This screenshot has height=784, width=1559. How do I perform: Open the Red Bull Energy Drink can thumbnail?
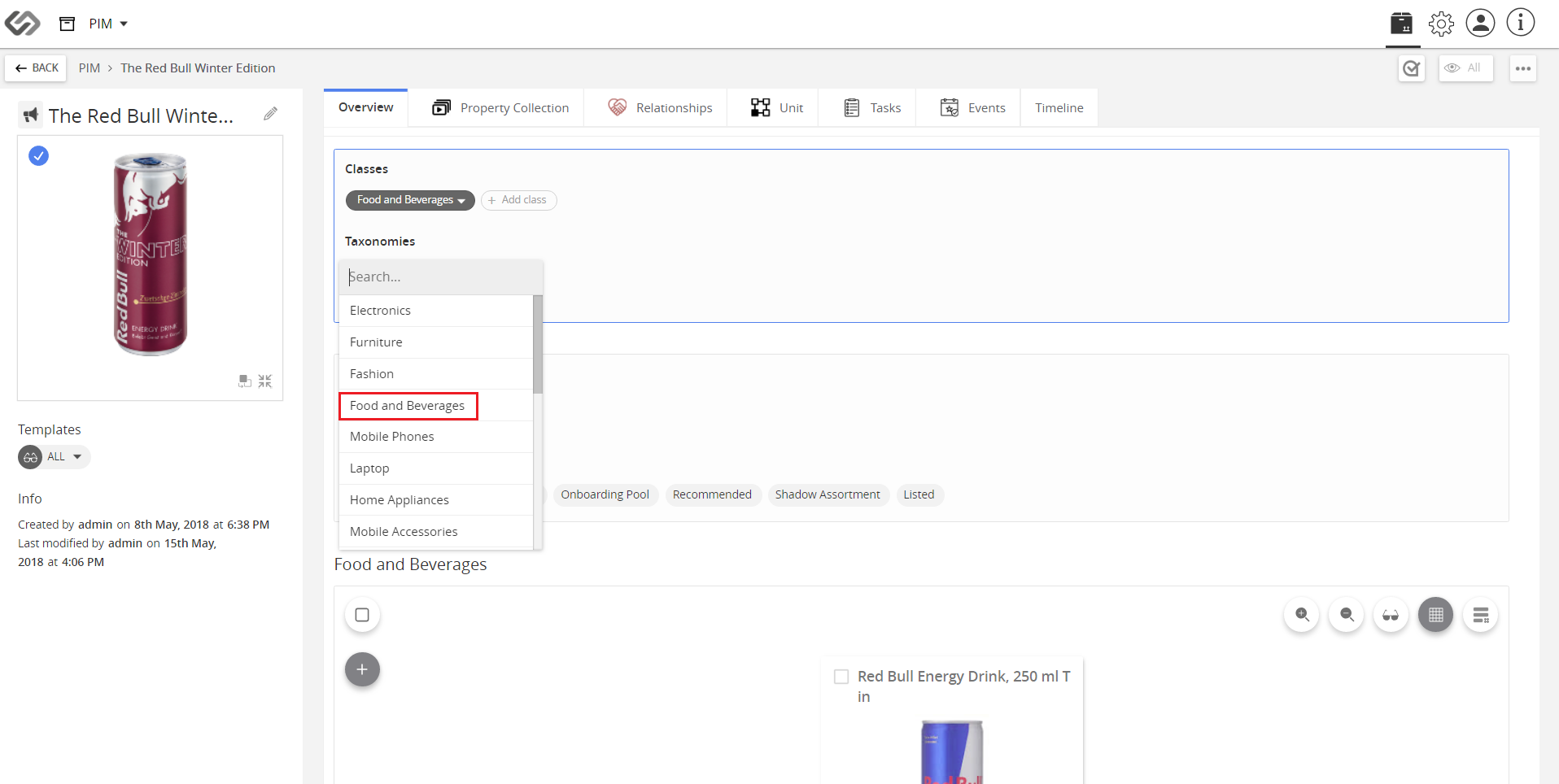click(x=952, y=751)
